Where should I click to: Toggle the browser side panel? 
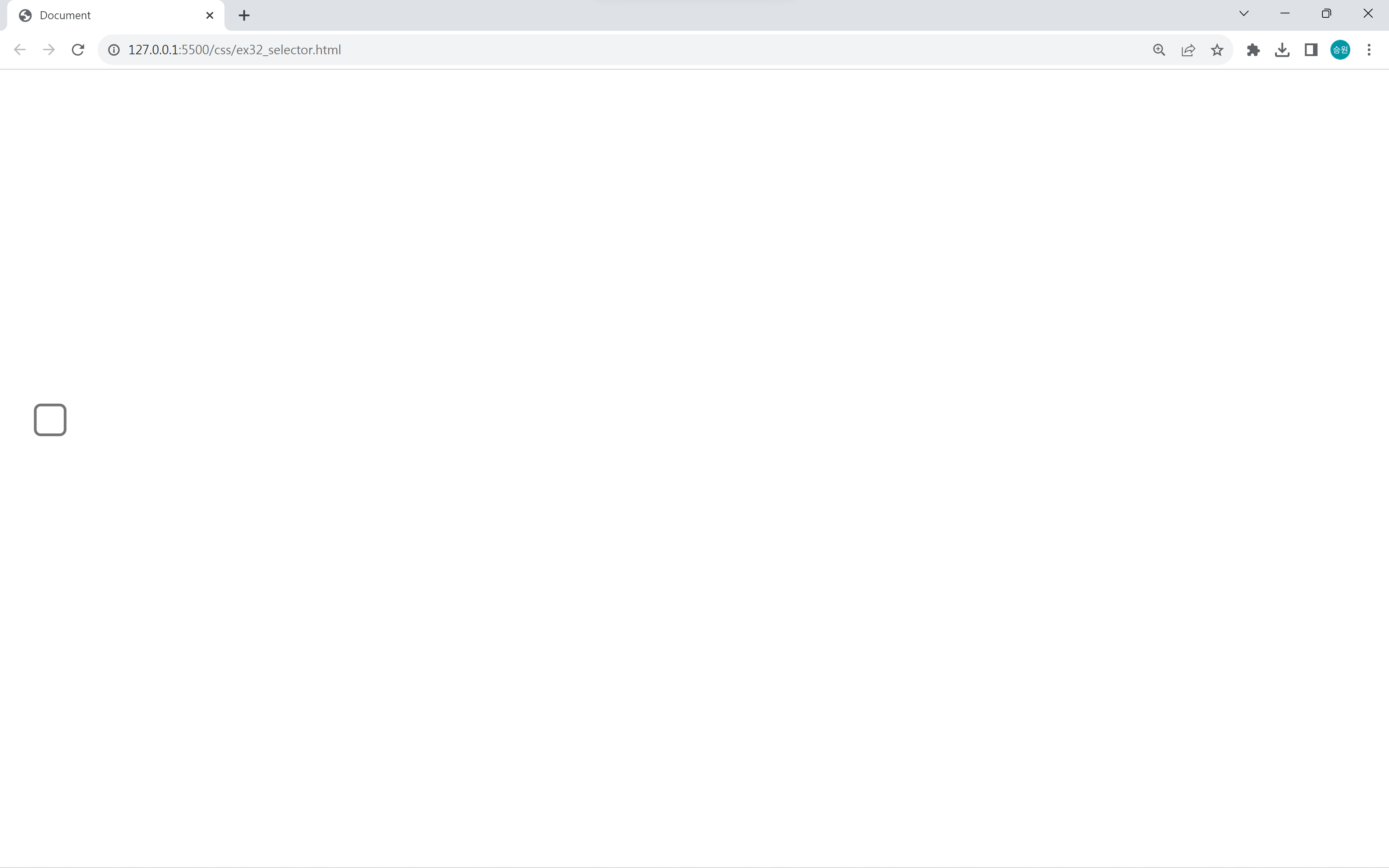coord(1311,50)
